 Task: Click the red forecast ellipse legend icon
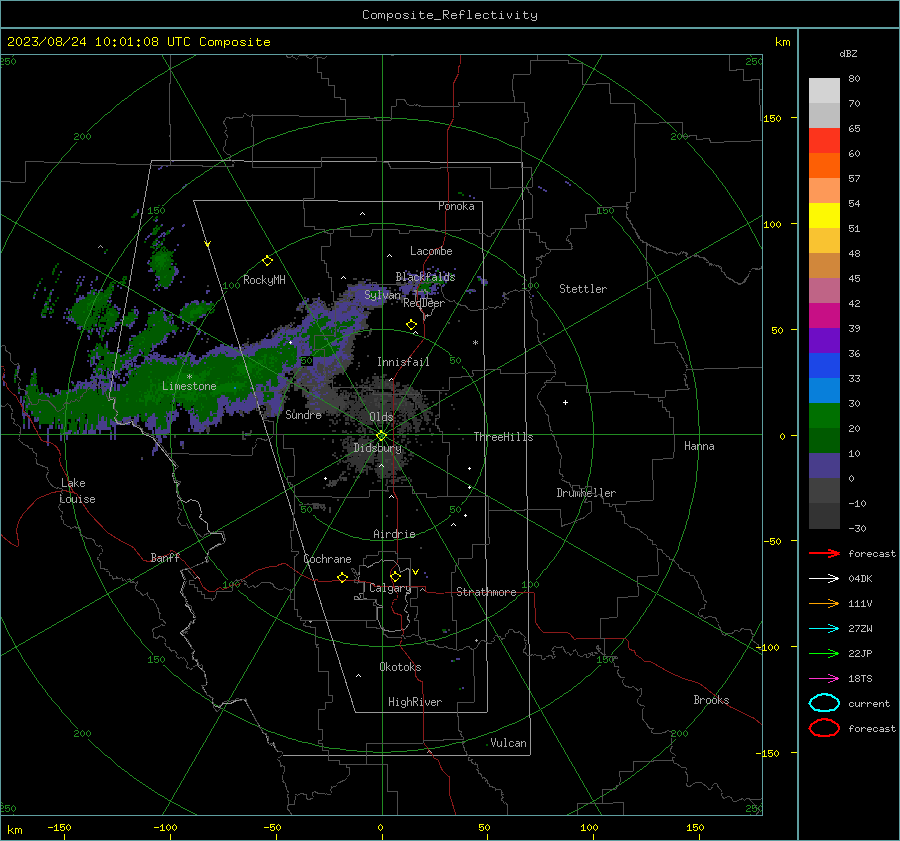tap(824, 728)
